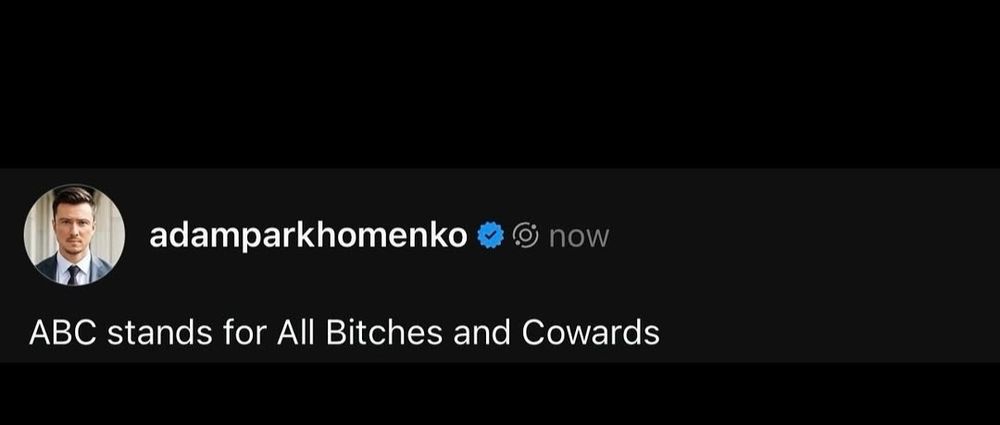
Task: Click the word "Cowards" in the post
Action: tap(591, 332)
